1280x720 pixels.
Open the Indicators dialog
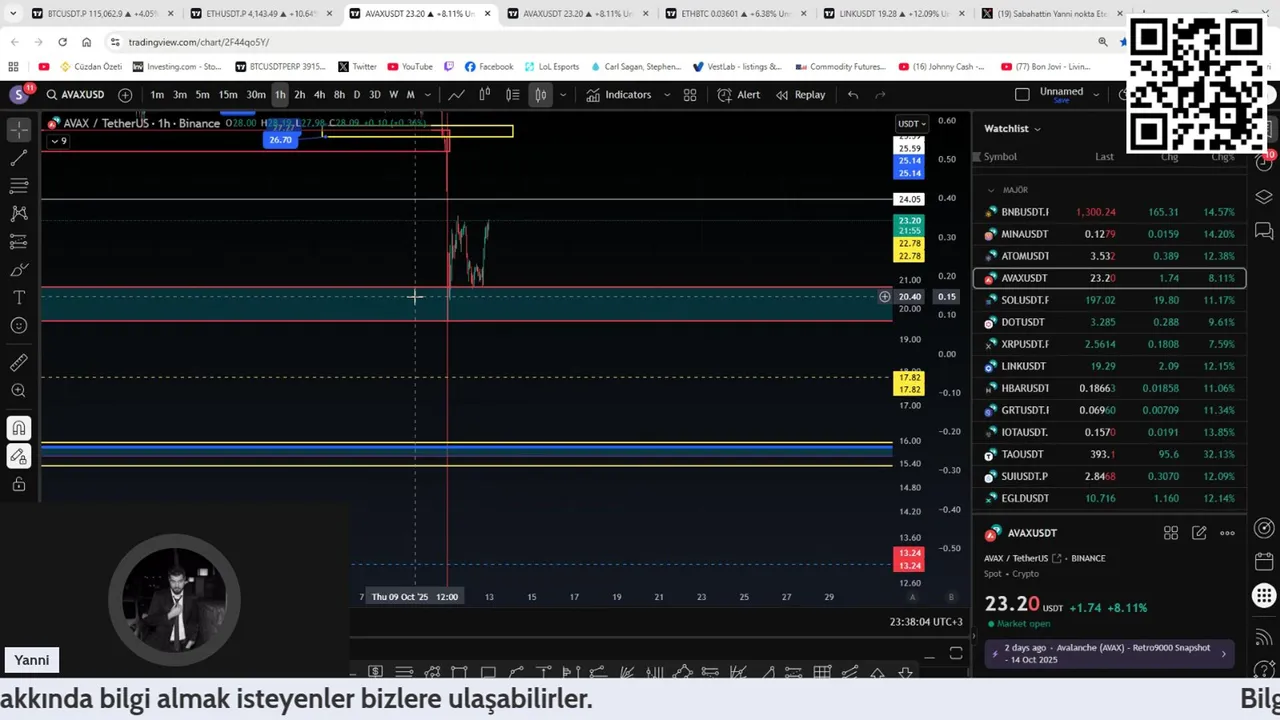click(618, 95)
